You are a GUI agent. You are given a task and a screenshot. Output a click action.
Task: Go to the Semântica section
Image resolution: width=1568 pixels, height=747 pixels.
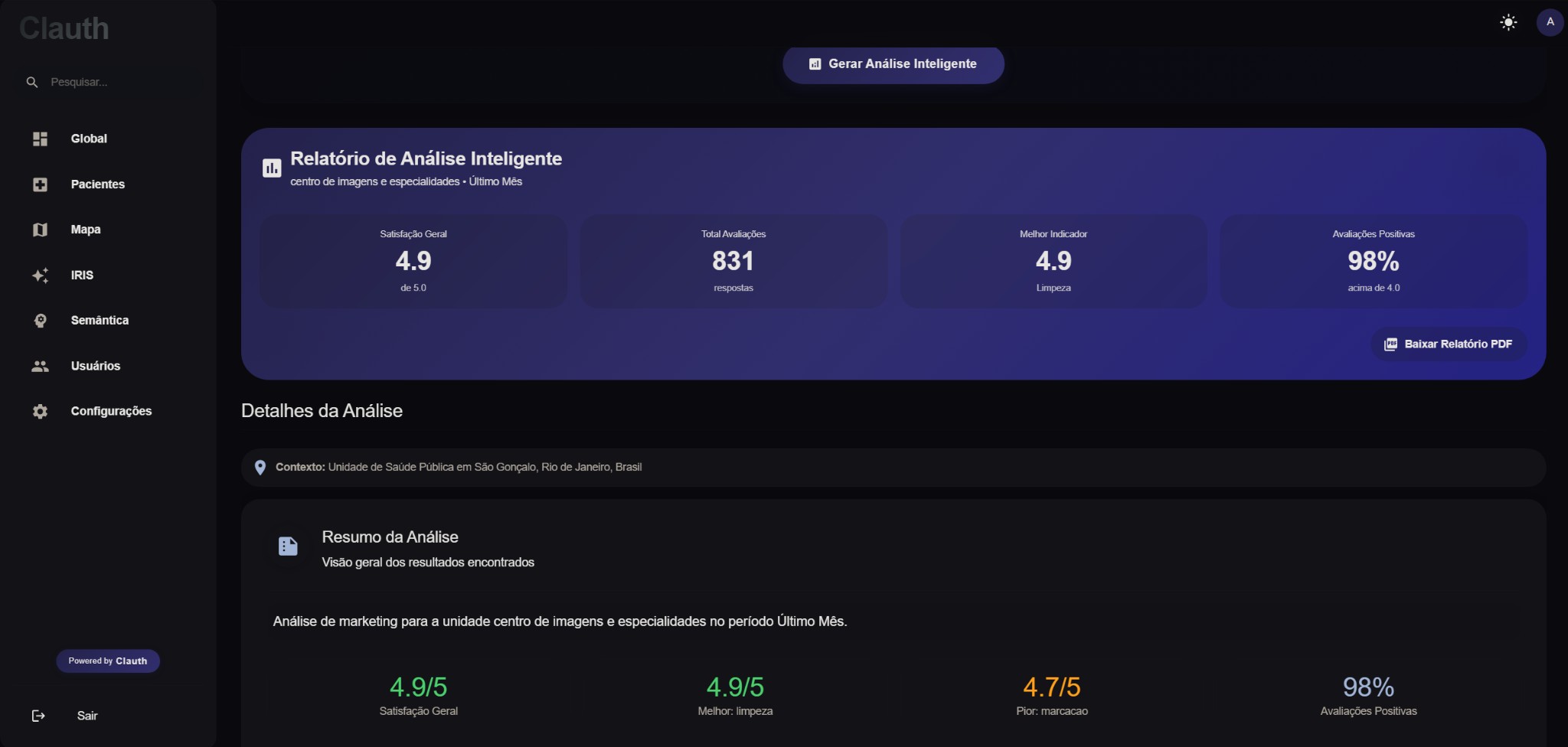point(100,321)
